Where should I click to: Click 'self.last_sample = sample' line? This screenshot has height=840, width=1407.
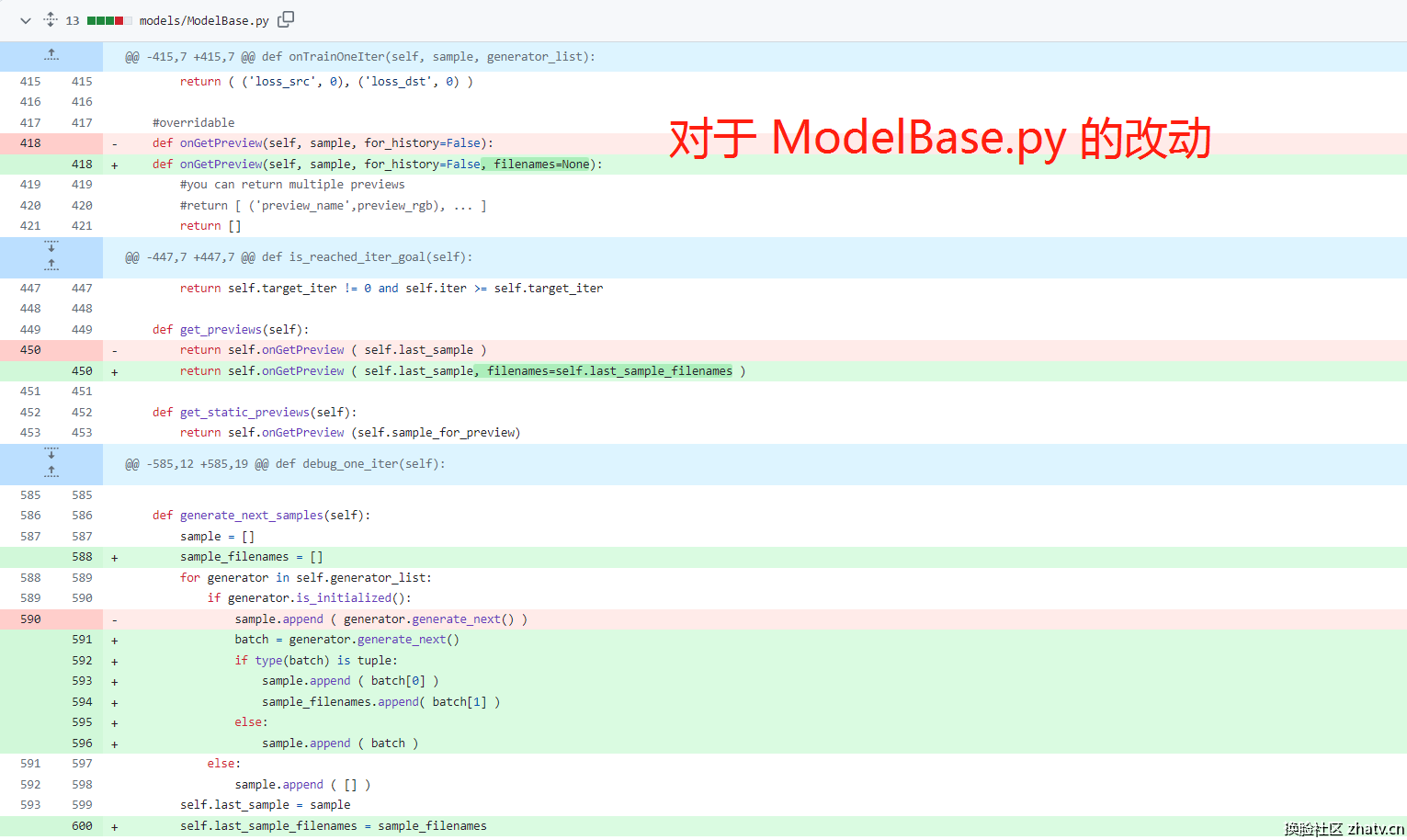(x=265, y=805)
